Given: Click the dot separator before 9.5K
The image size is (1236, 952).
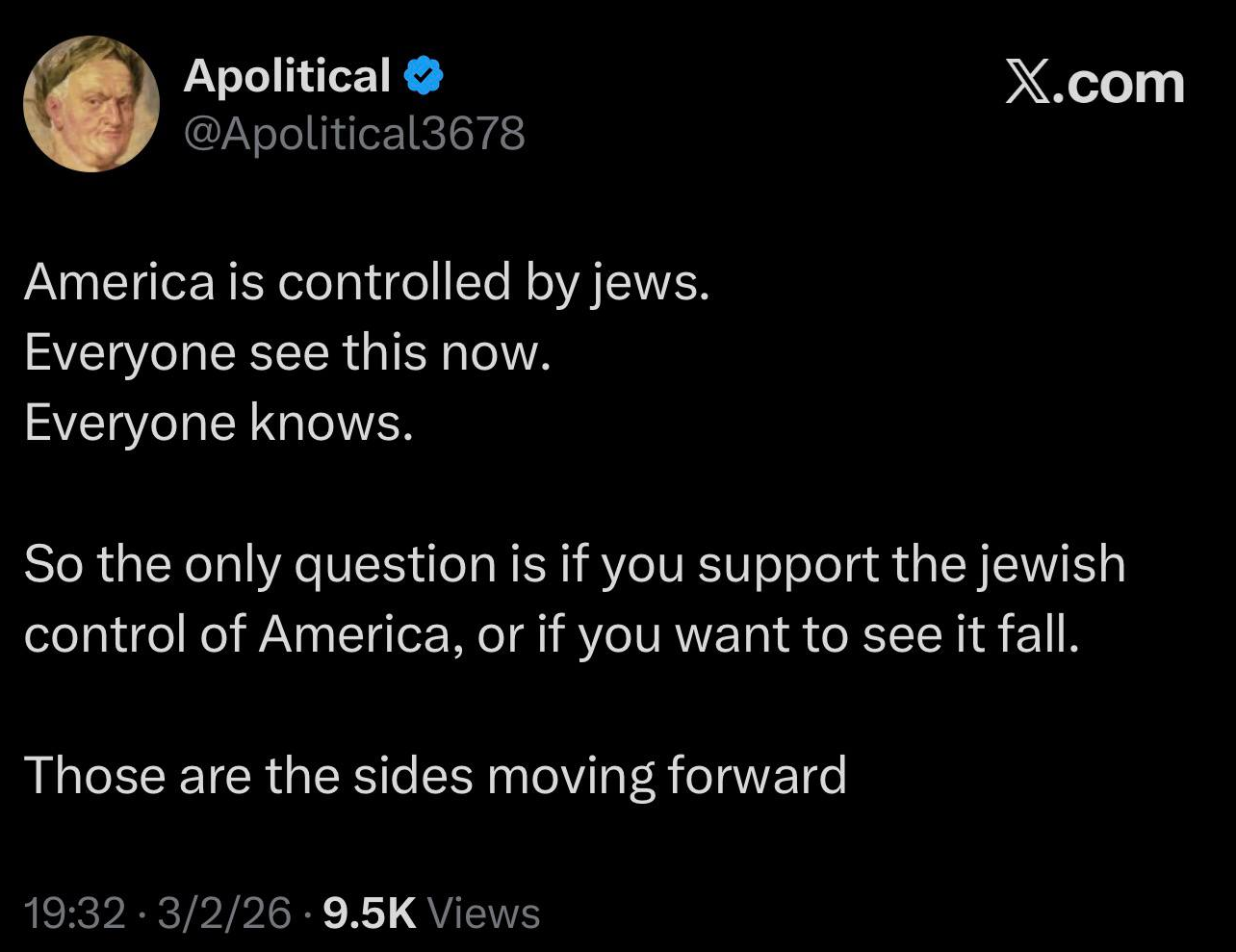Looking at the screenshot, I should [307, 913].
